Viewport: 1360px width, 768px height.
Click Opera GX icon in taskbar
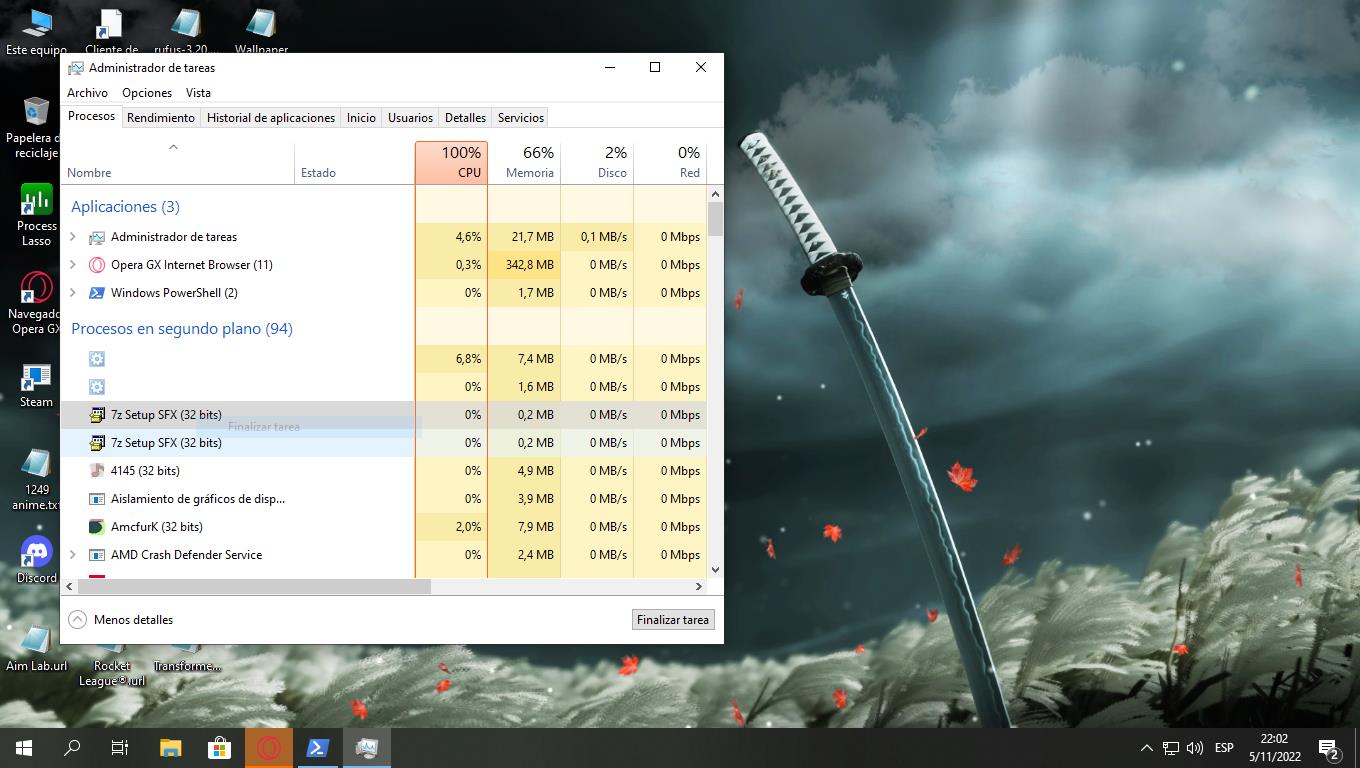268,747
